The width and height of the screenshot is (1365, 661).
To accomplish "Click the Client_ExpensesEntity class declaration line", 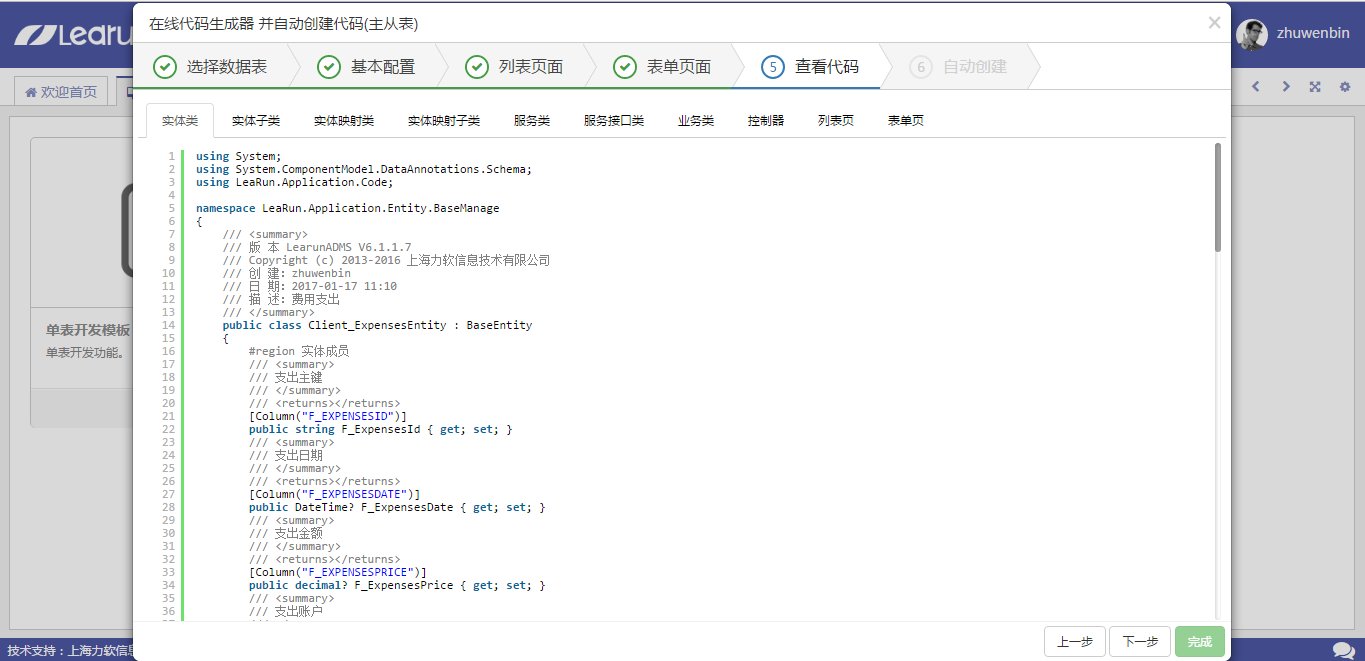I will [x=378, y=325].
